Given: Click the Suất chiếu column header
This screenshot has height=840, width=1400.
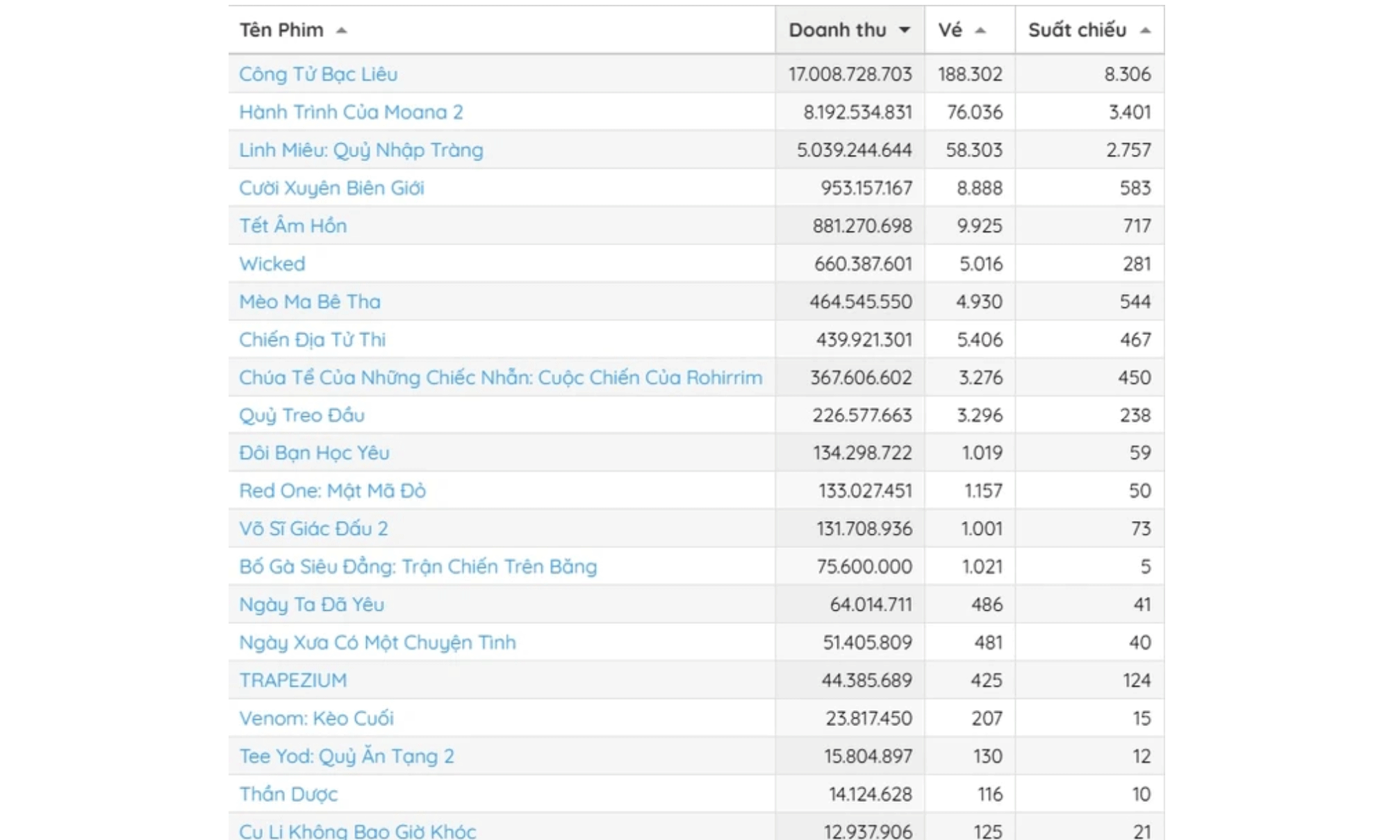Looking at the screenshot, I should (1089, 30).
